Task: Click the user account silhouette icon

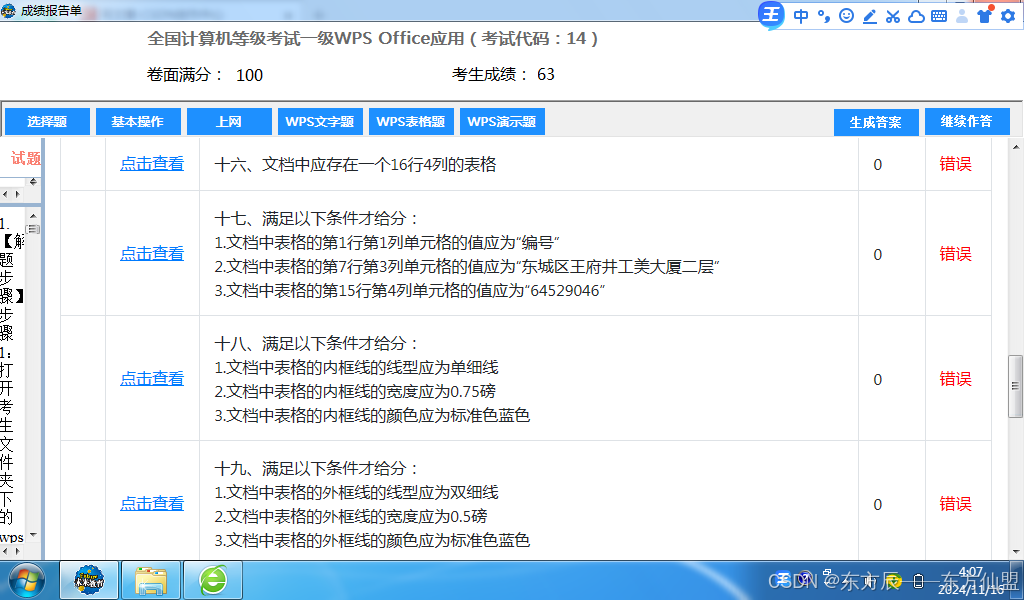Action: click(x=962, y=16)
